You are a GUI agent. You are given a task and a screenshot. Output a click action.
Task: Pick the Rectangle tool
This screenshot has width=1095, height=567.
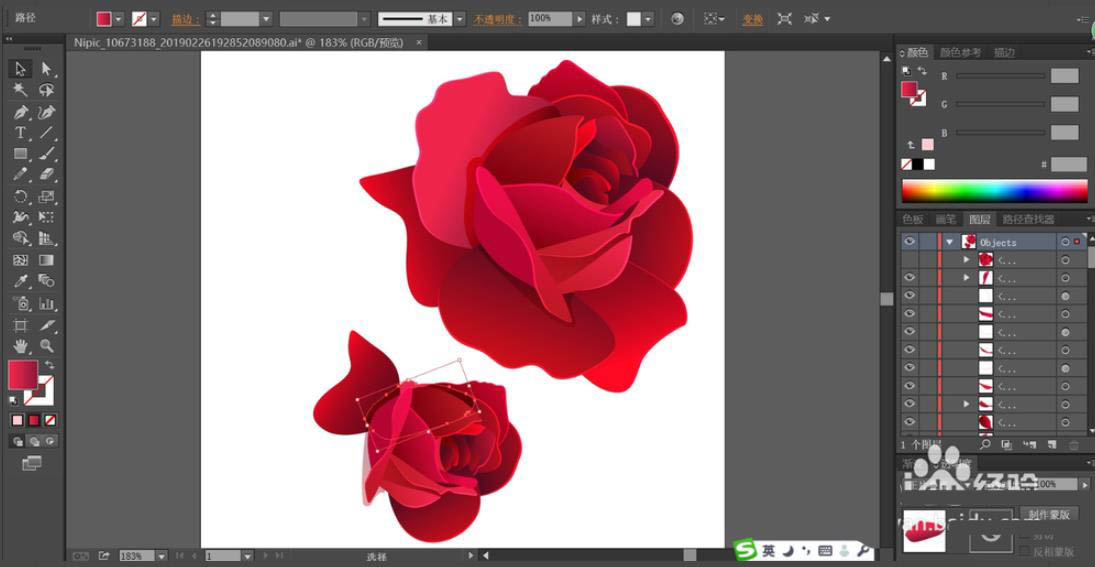pos(20,154)
